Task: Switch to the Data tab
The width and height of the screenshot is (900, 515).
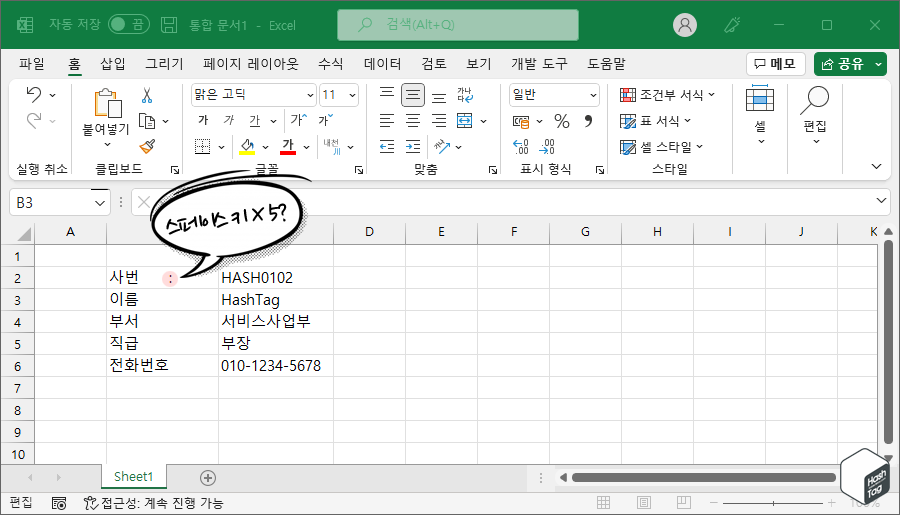Action: click(x=382, y=64)
